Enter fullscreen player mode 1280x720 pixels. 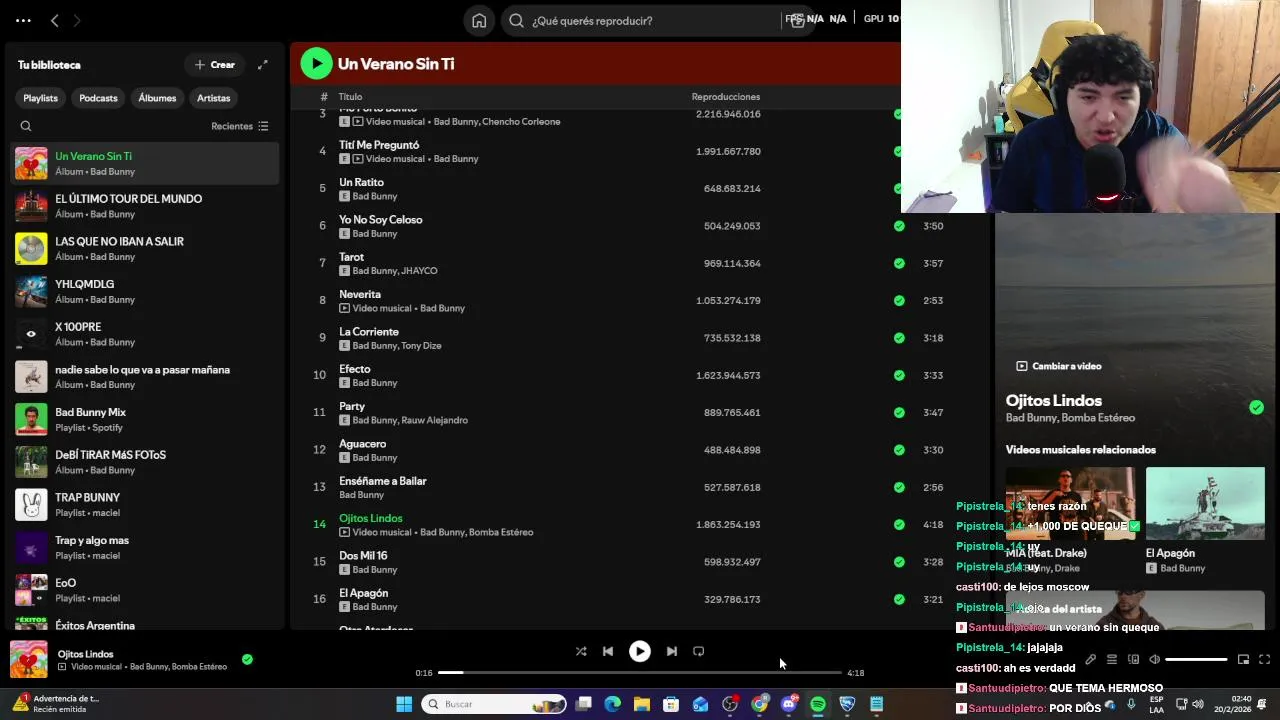(1264, 660)
